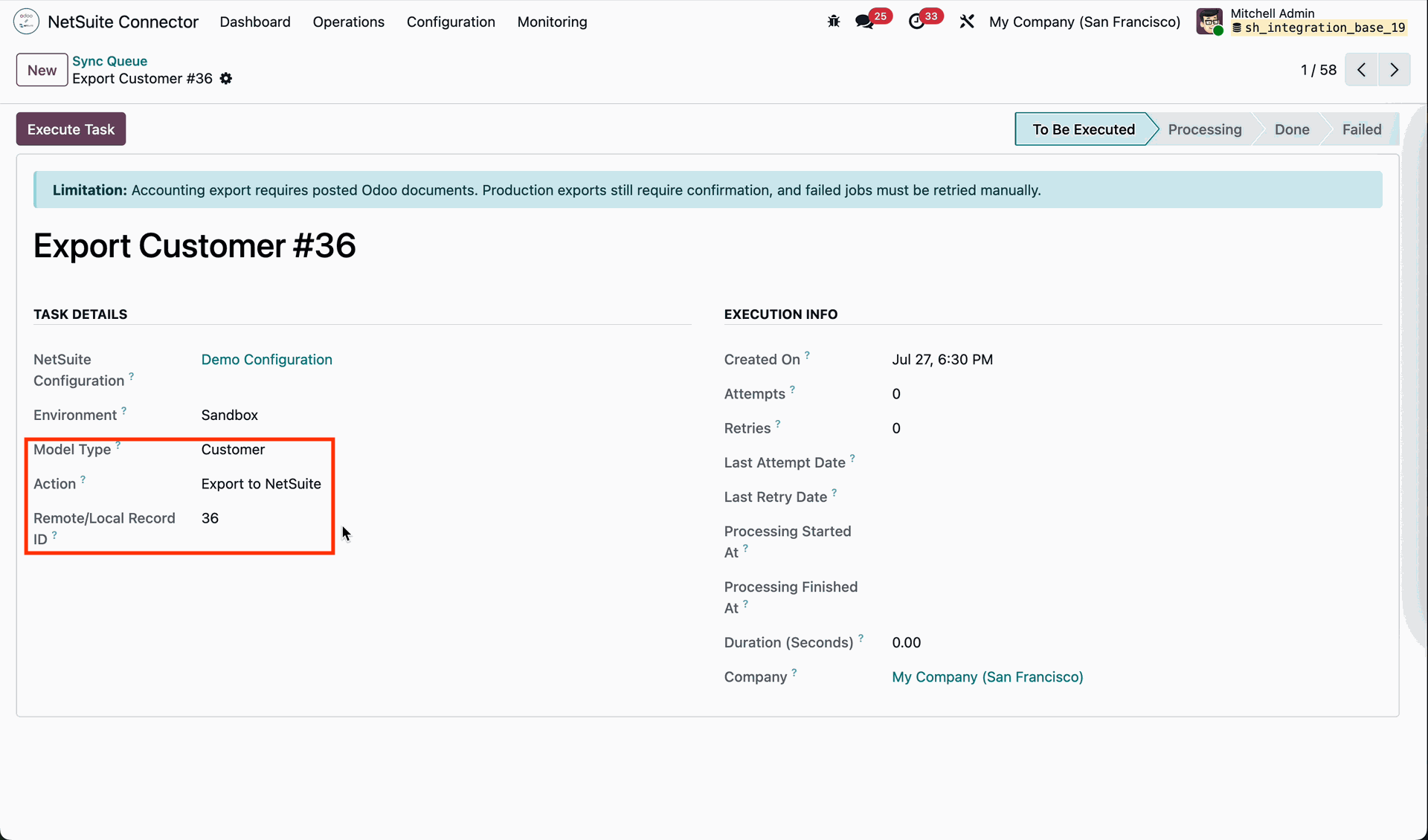Open Mitchell Admin user menu
The width and height of the screenshot is (1428, 840).
1302,22
